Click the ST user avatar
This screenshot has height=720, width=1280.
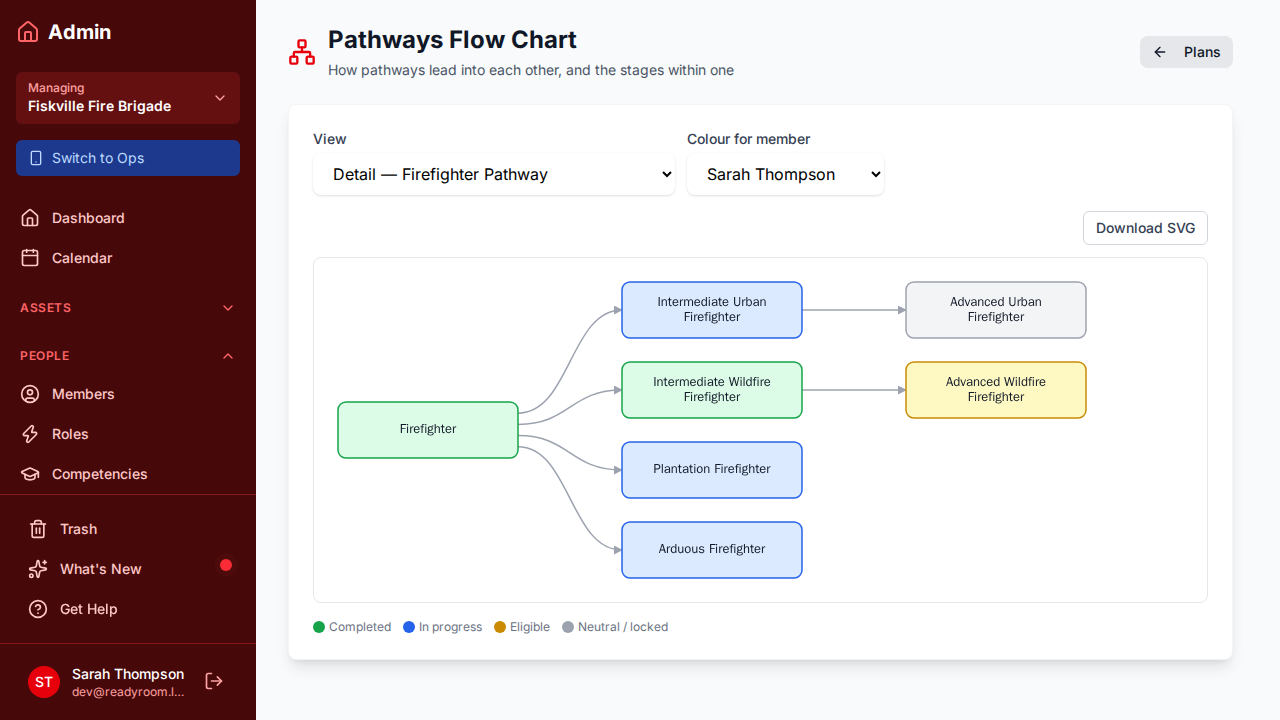(44, 682)
